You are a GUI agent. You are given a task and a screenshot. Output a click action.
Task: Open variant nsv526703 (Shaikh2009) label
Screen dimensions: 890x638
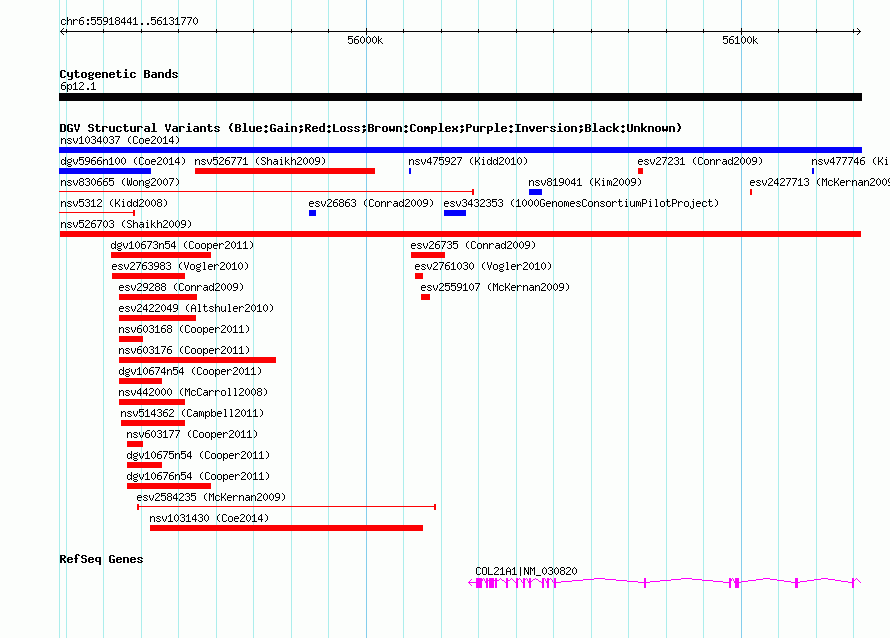click(x=126, y=224)
